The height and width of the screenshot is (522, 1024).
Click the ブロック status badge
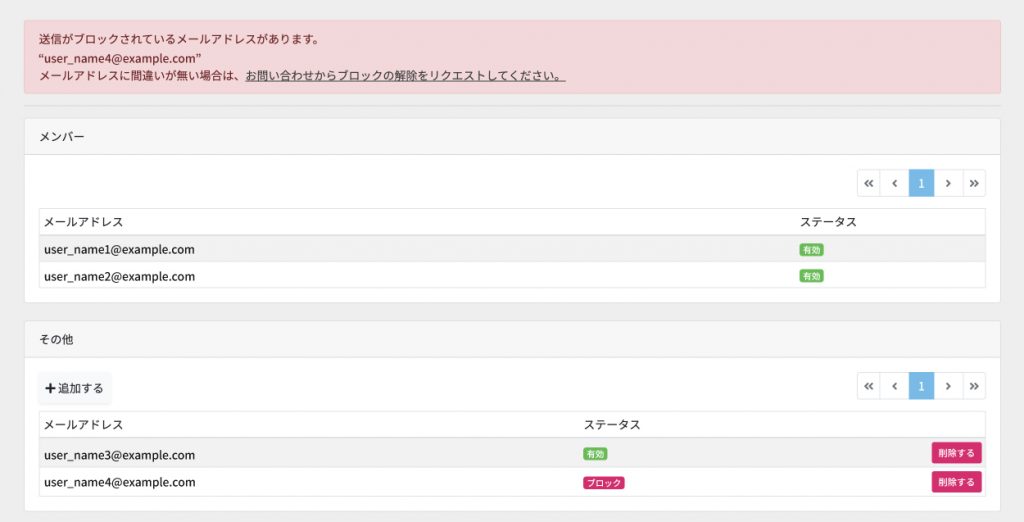click(x=603, y=483)
